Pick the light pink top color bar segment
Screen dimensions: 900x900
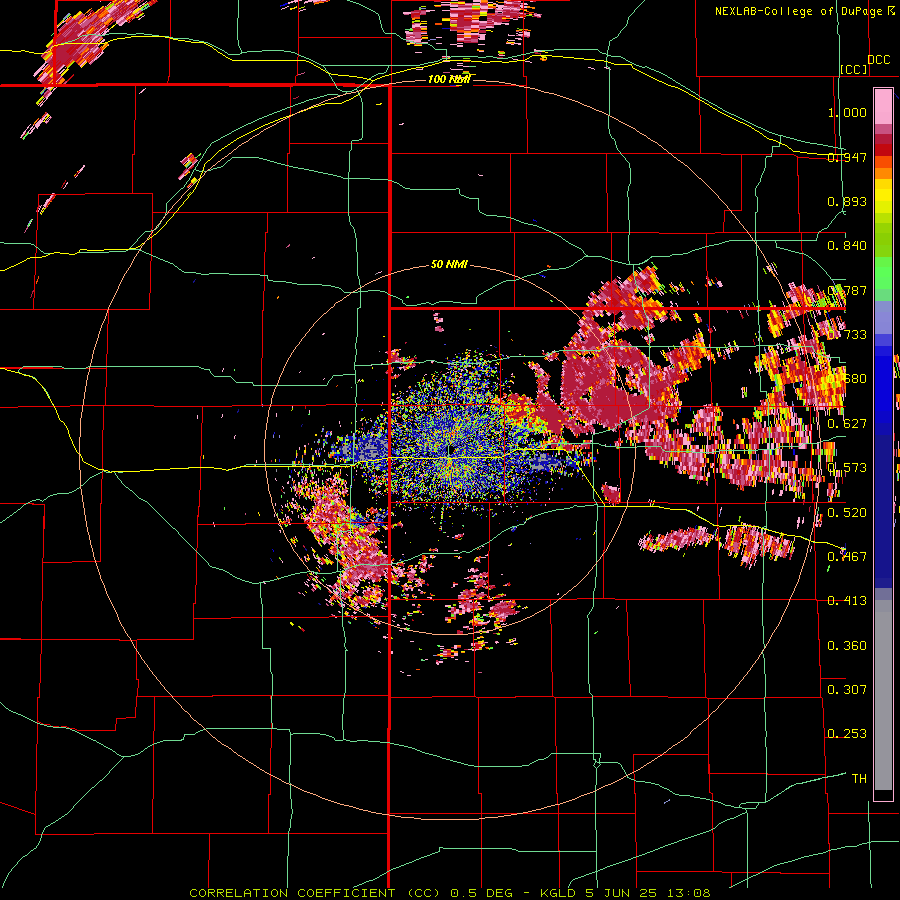click(883, 107)
